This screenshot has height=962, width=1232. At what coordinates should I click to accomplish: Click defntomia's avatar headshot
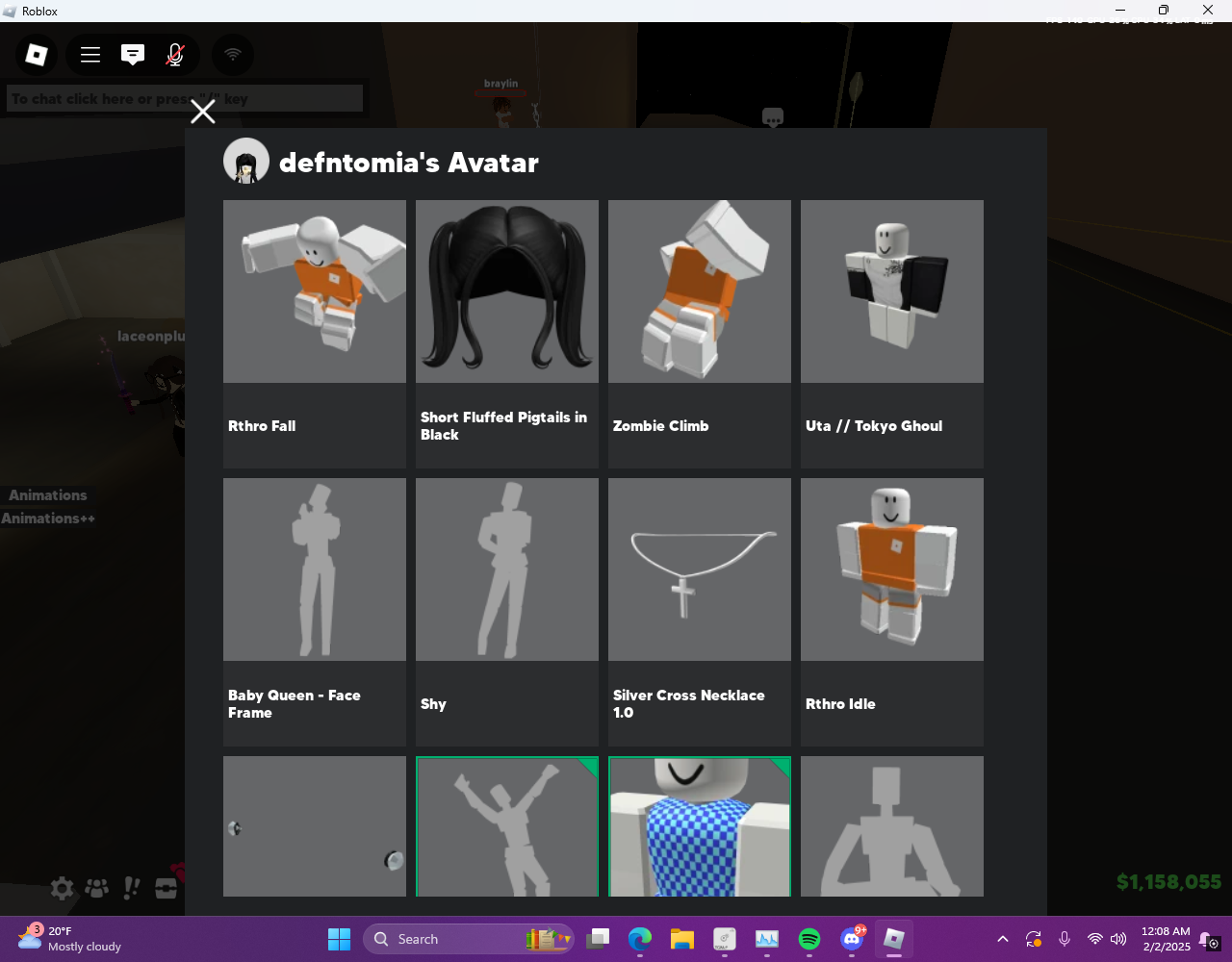click(246, 162)
